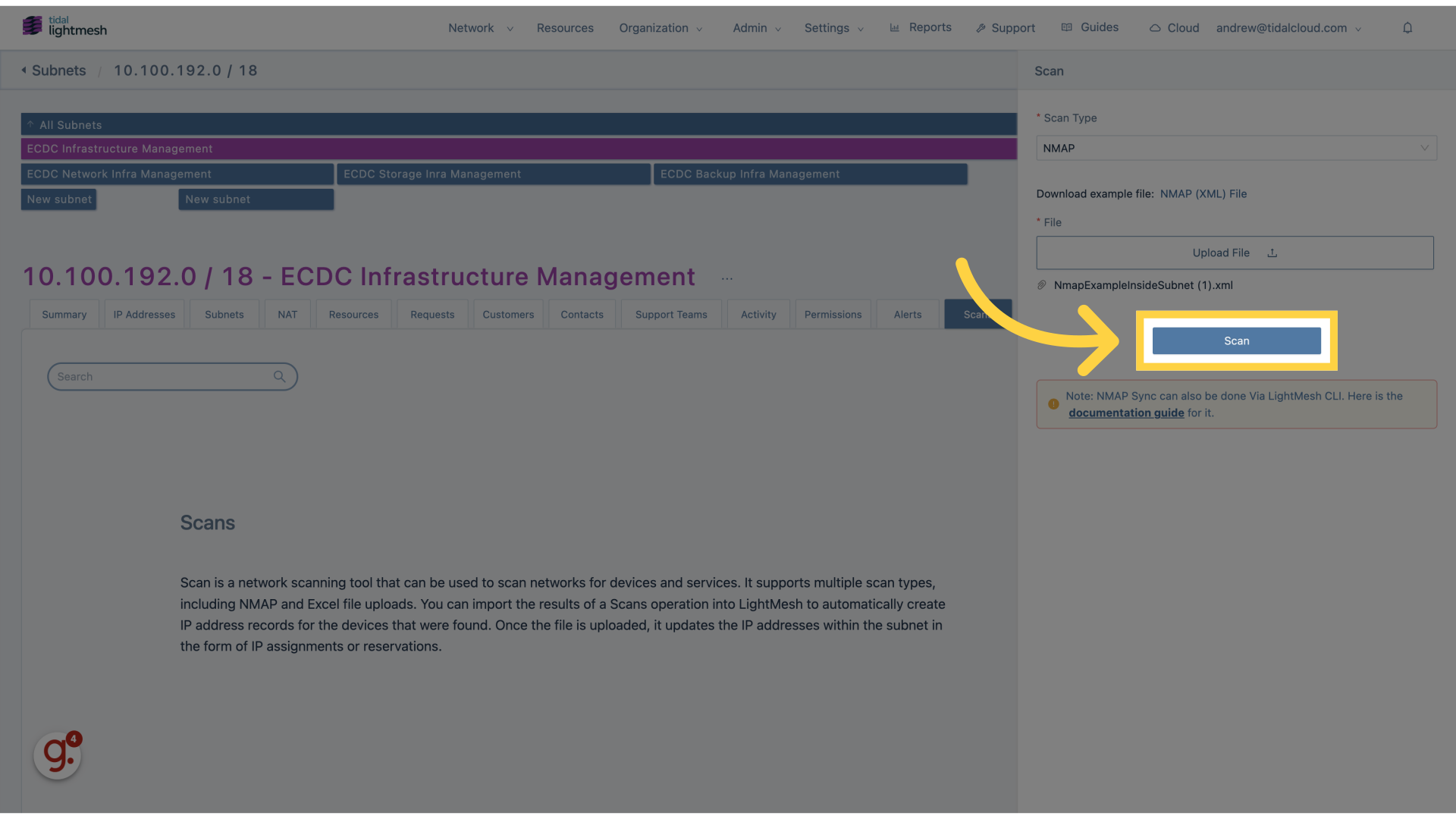Image resolution: width=1456 pixels, height=819 pixels.
Task: Open the Resources top menu item
Action: point(565,28)
